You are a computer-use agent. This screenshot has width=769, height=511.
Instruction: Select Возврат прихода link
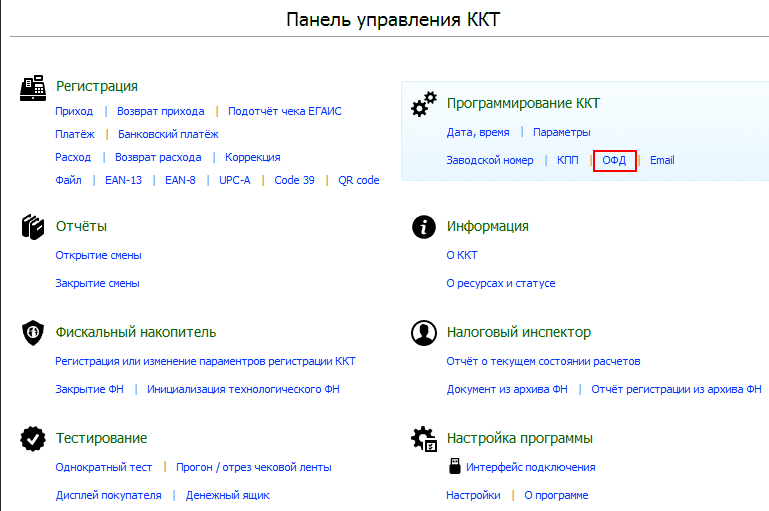point(160,111)
